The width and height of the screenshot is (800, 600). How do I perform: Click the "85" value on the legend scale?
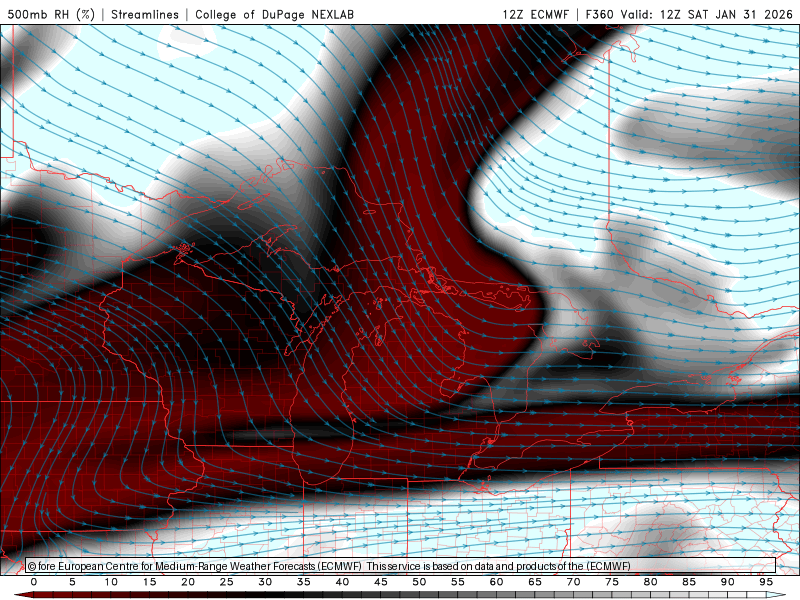click(x=689, y=582)
